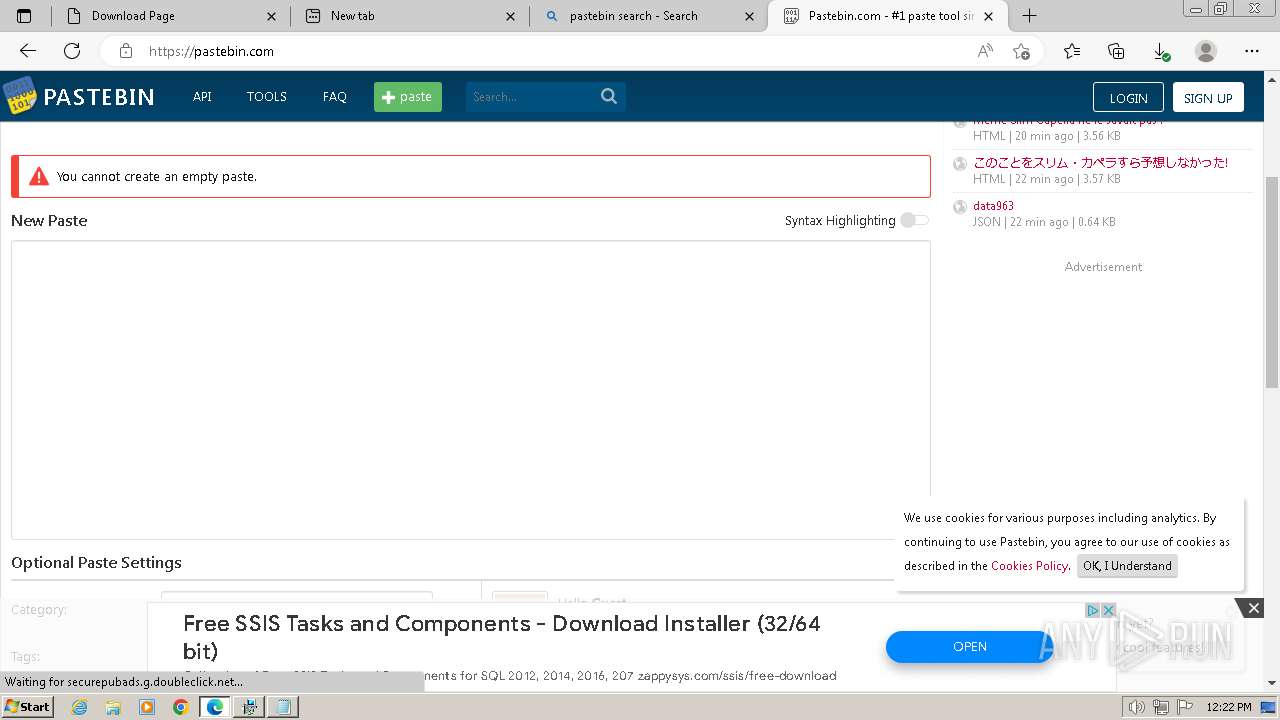Add this page to favorites
The image size is (1280, 720).
pos(1021,51)
